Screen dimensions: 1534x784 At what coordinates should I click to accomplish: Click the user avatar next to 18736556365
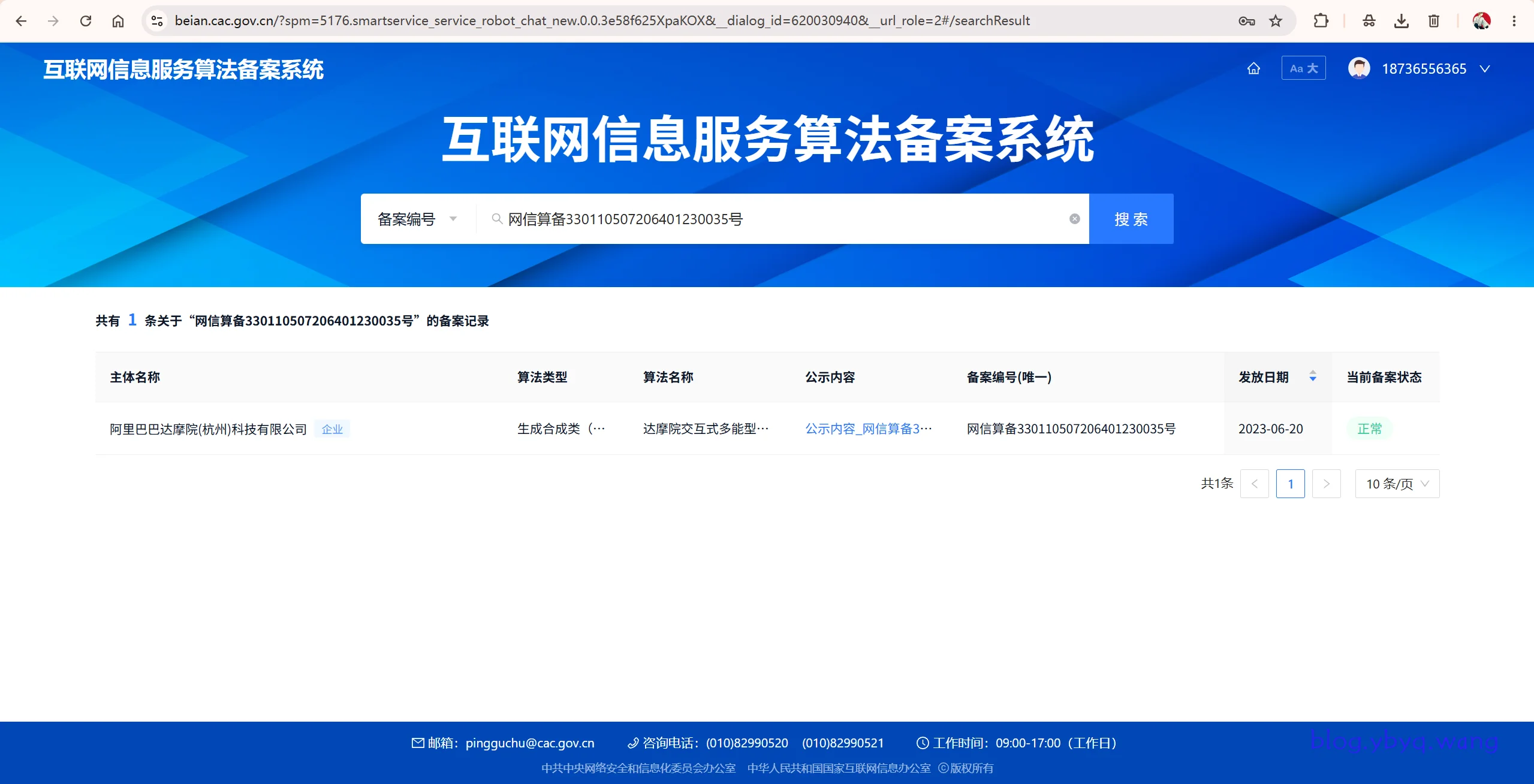(x=1359, y=68)
